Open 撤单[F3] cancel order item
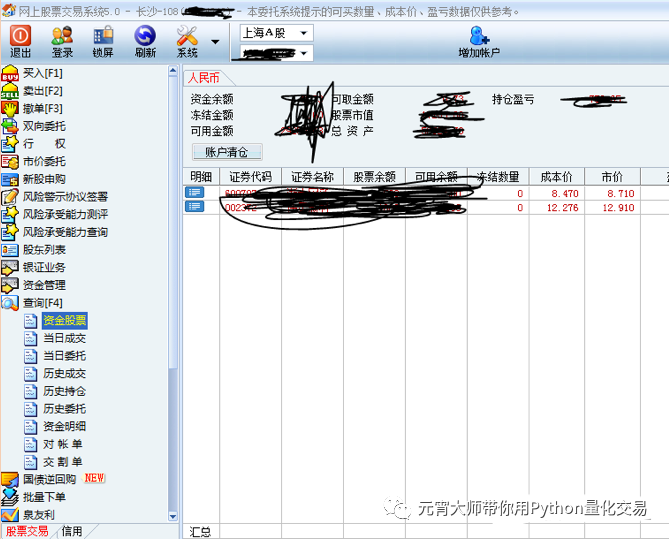 point(32,108)
